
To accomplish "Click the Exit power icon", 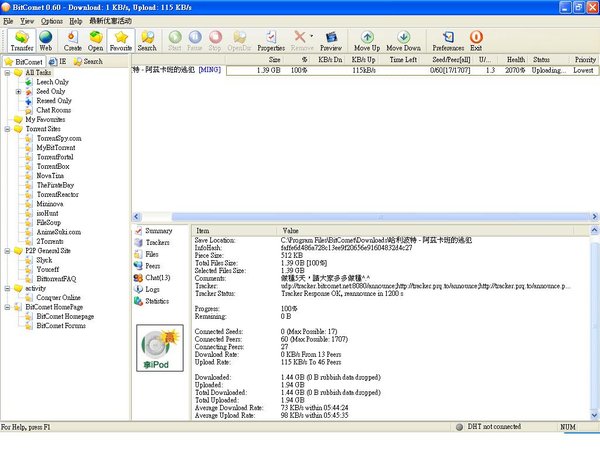I will pyautogui.click(x=476, y=41).
